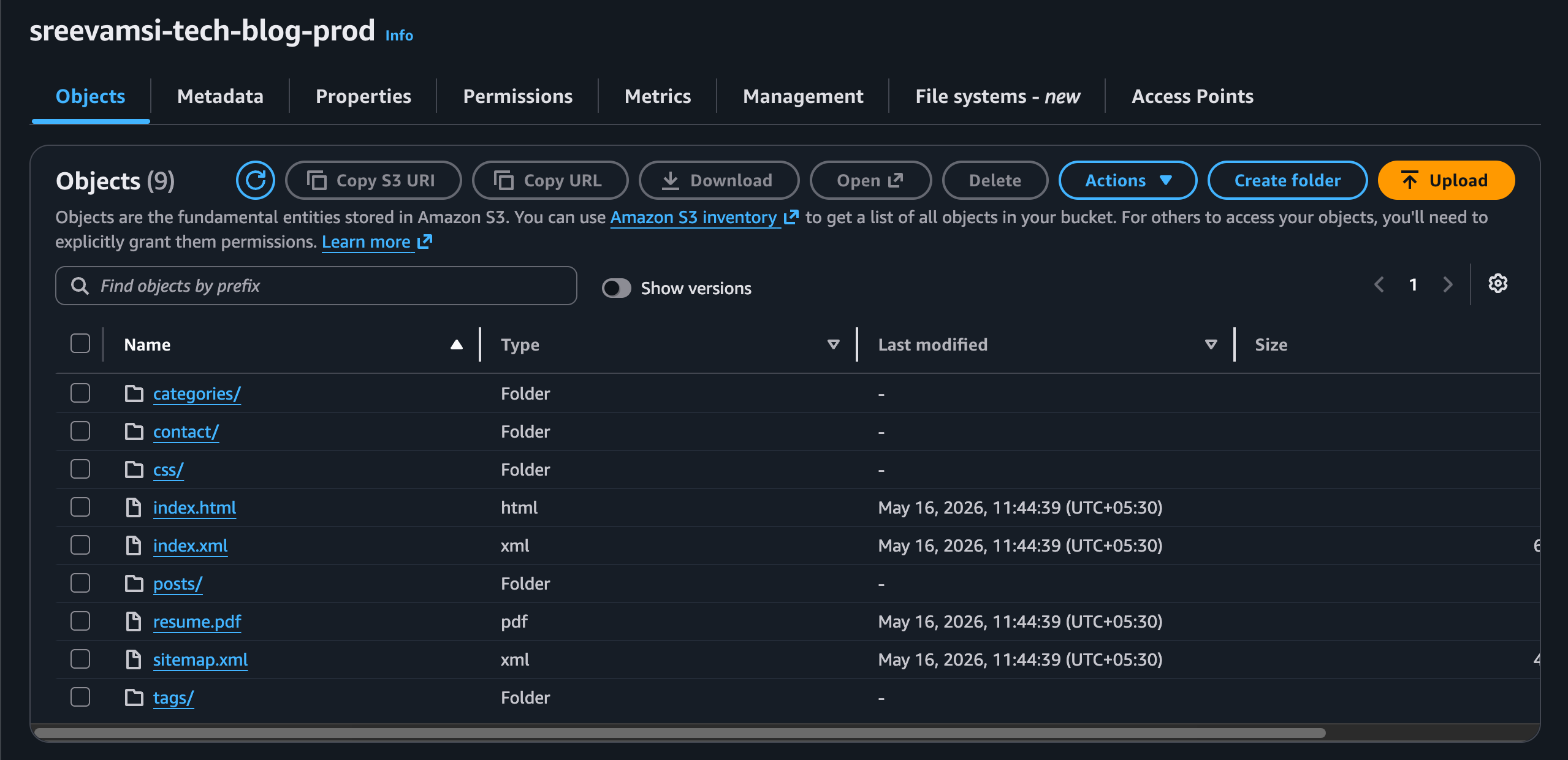Open the Properties tab

pos(363,96)
